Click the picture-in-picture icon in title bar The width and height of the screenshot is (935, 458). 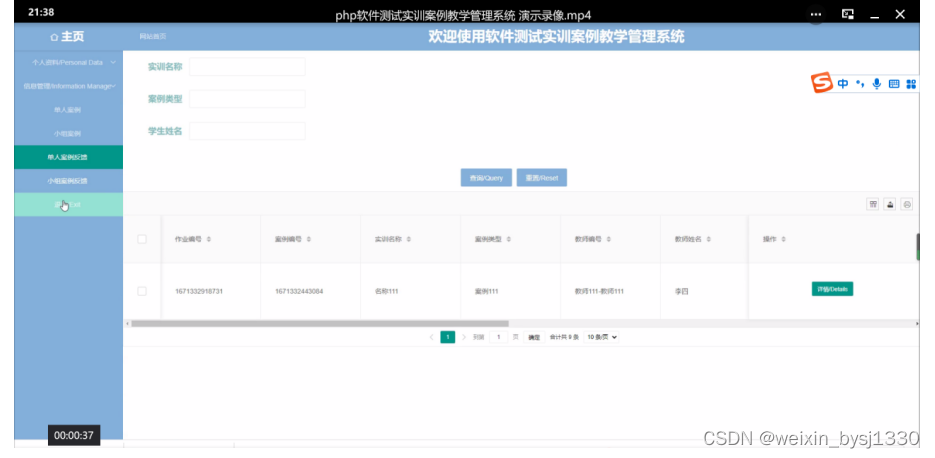tap(847, 14)
